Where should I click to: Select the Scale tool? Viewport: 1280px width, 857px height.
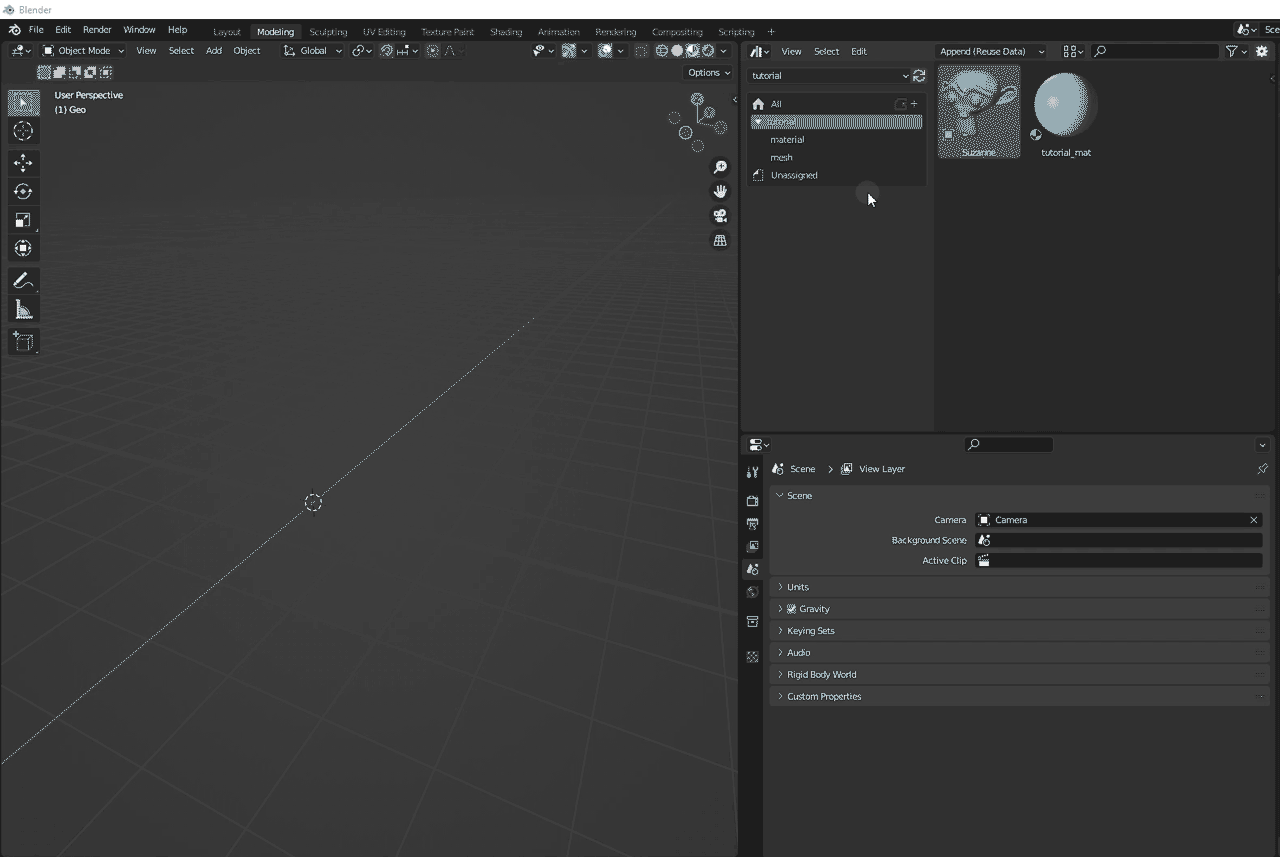click(23, 220)
